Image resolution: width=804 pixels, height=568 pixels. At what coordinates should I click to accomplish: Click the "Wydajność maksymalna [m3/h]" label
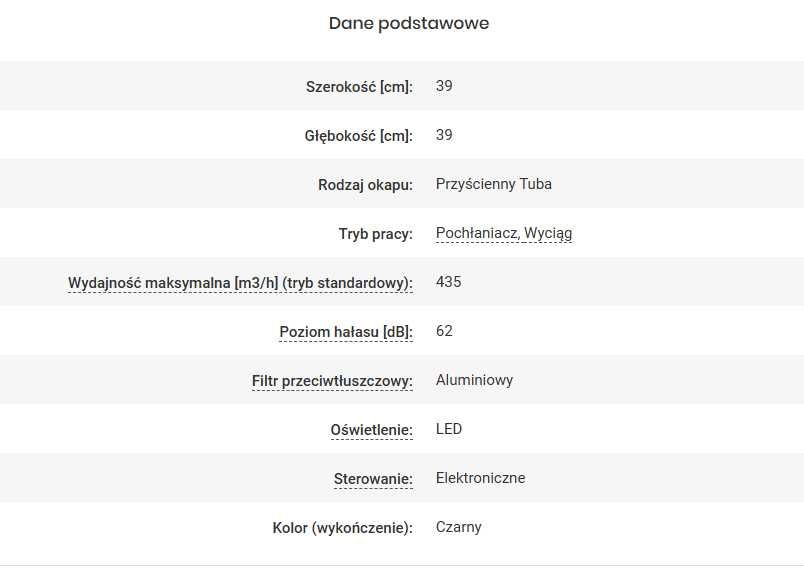(240, 283)
